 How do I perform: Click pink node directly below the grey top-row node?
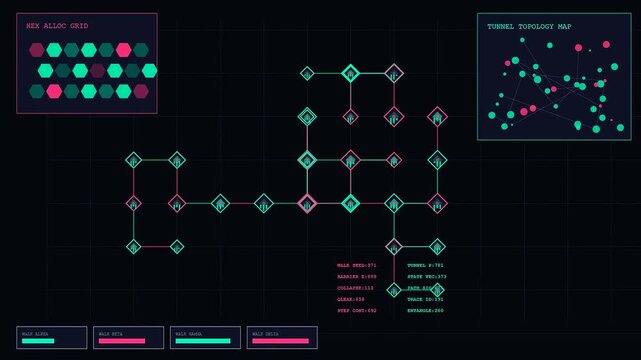click(394, 117)
